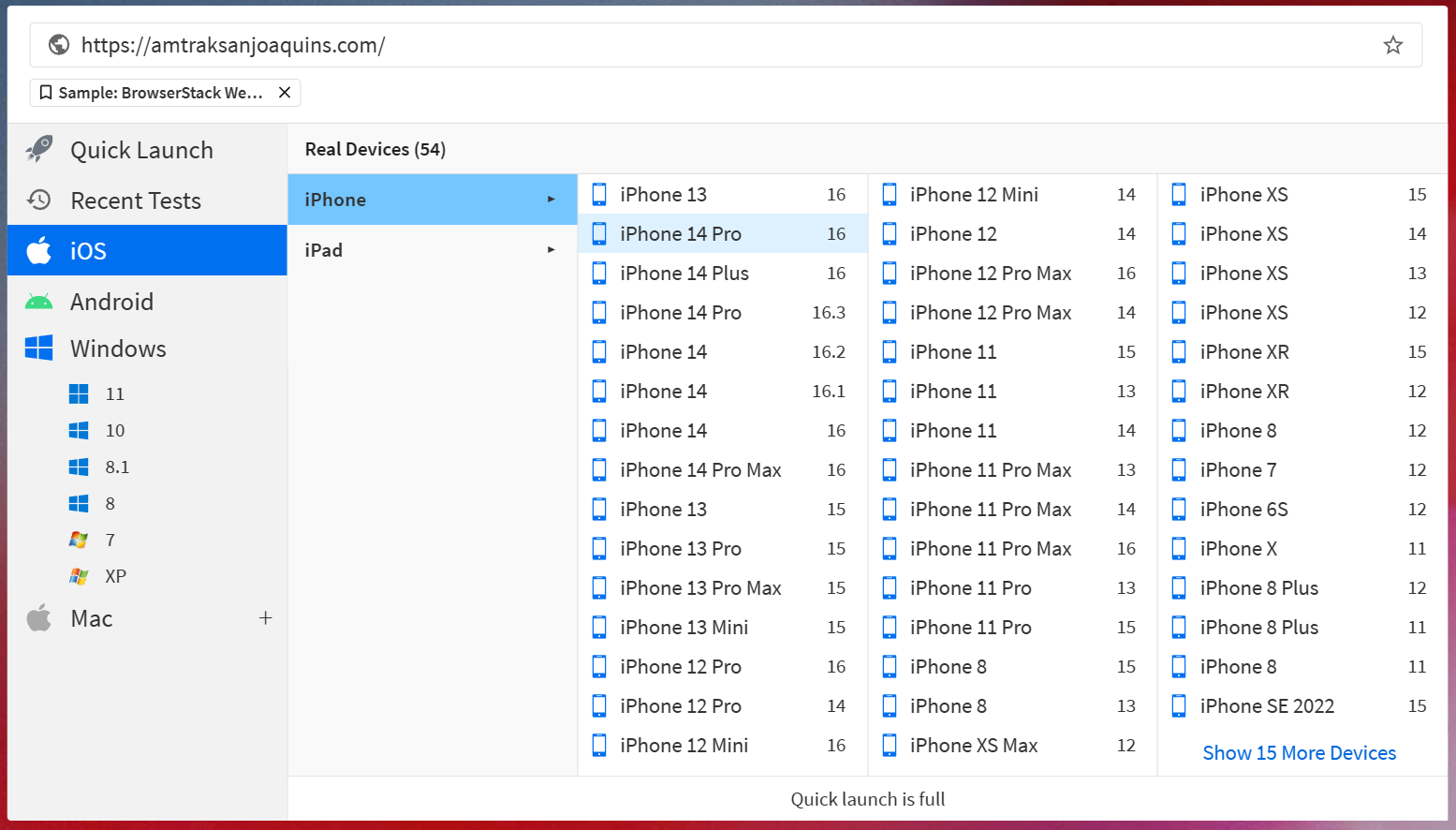Select the phone icon next to iPhone XS Max
Viewport: 1456px width, 830px height.
pyautogui.click(x=890, y=746)
